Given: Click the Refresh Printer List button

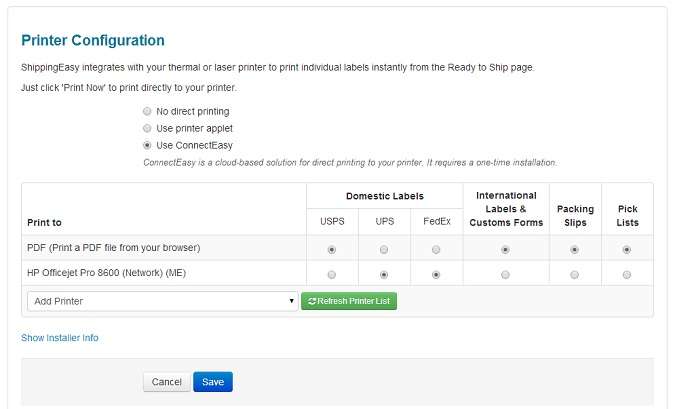Looking at the screenshot, I should 349,301.
